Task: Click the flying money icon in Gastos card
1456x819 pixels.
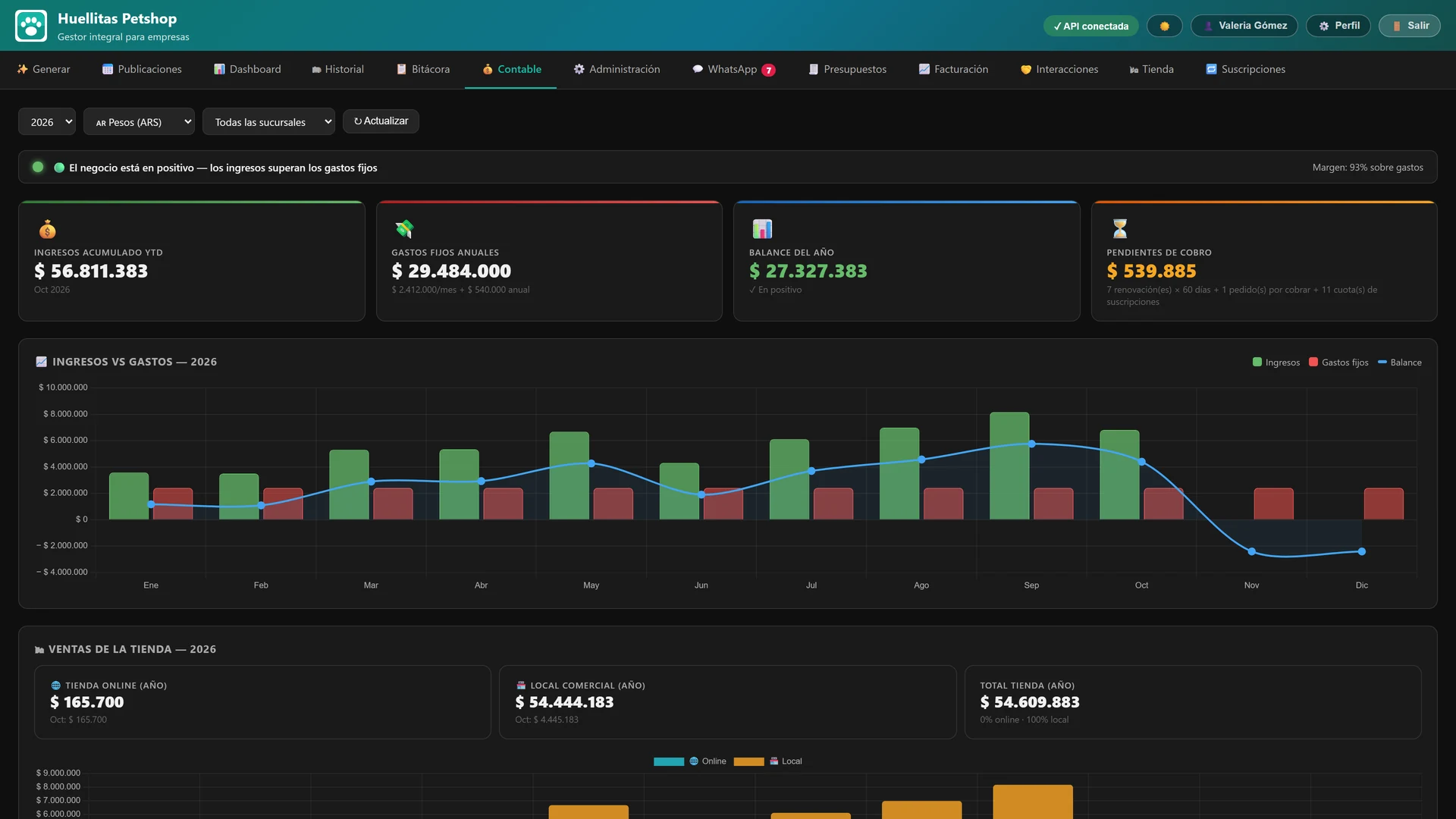Action: (404, 229)
